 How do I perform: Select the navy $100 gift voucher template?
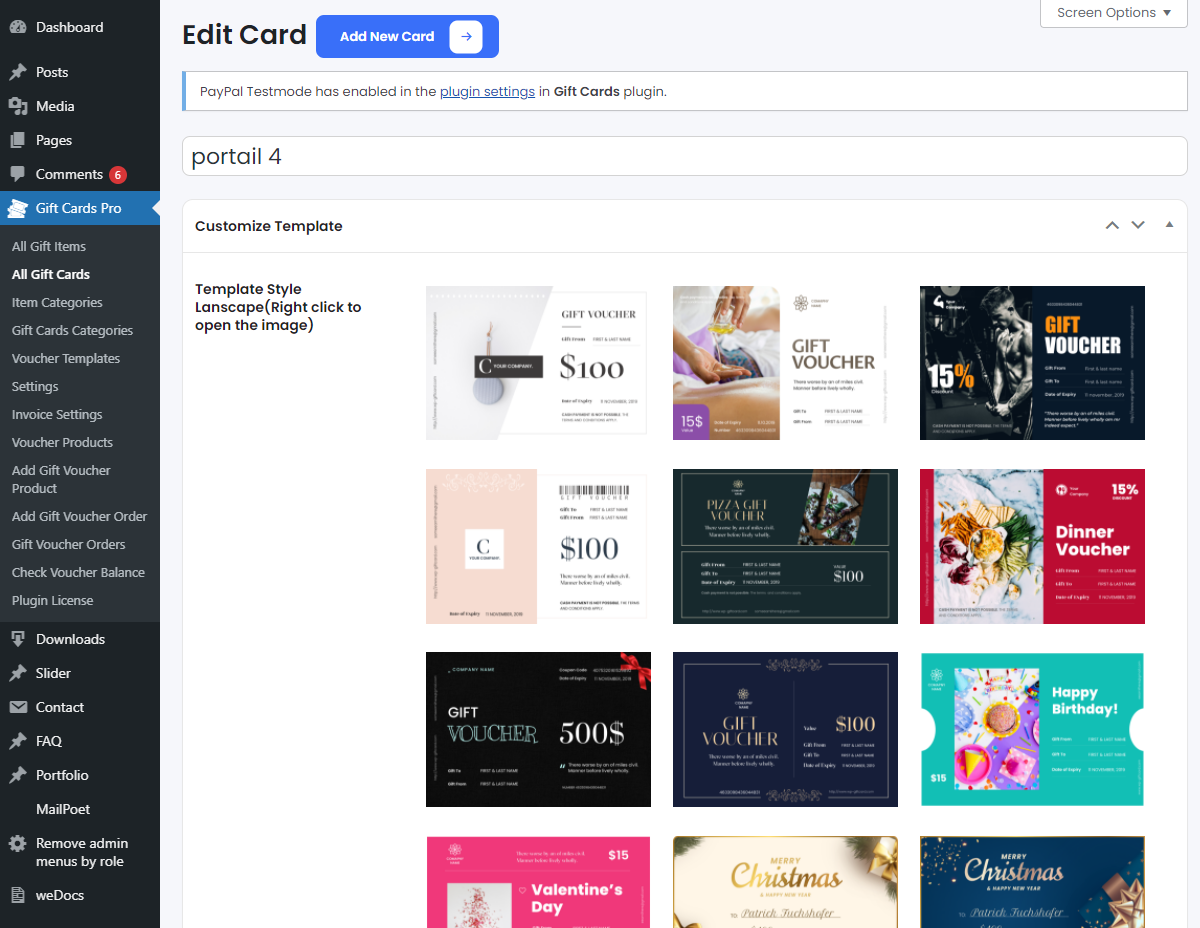(x=785, y=729)
